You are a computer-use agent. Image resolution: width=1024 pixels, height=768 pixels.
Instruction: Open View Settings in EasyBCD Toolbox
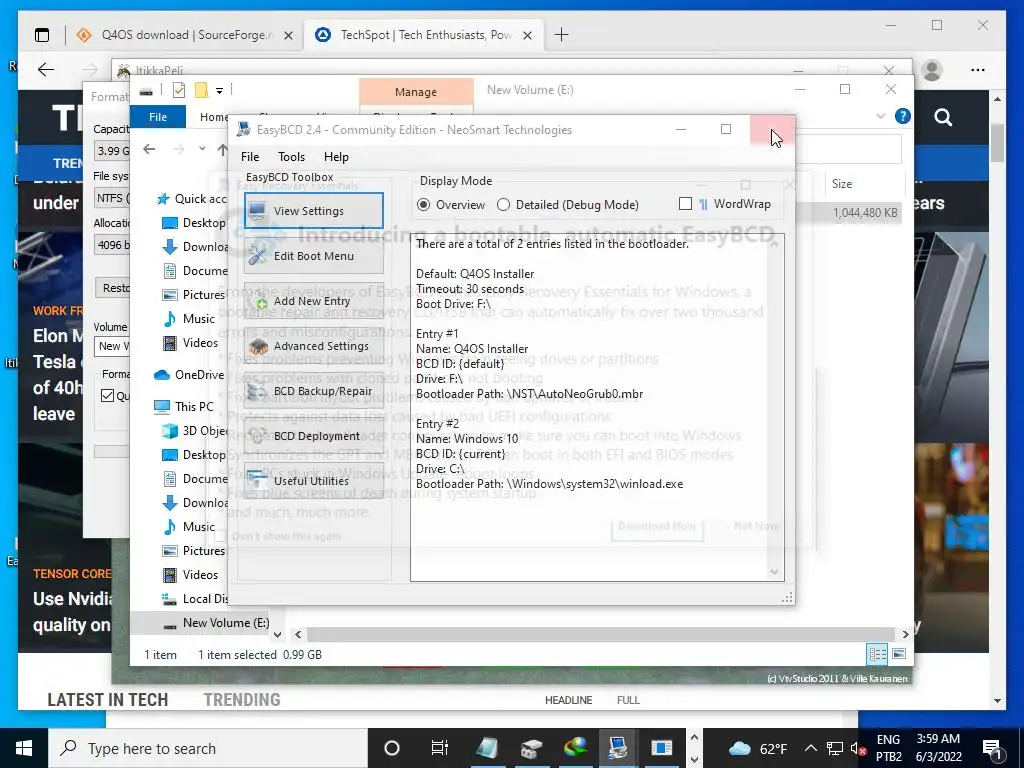(x=313, y=211)
